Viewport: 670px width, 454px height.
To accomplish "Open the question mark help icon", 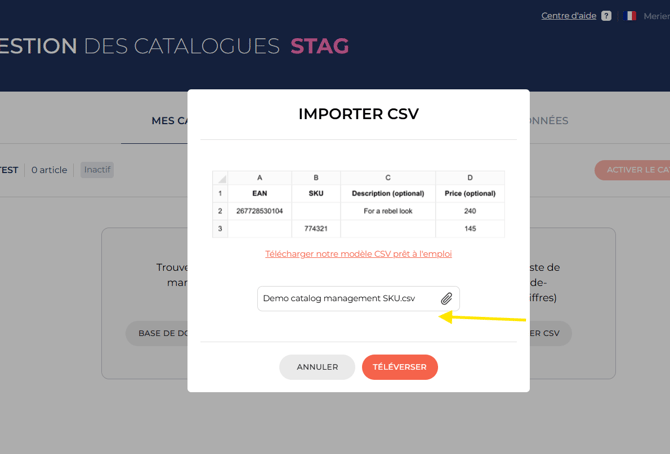I will pos(606,16).
